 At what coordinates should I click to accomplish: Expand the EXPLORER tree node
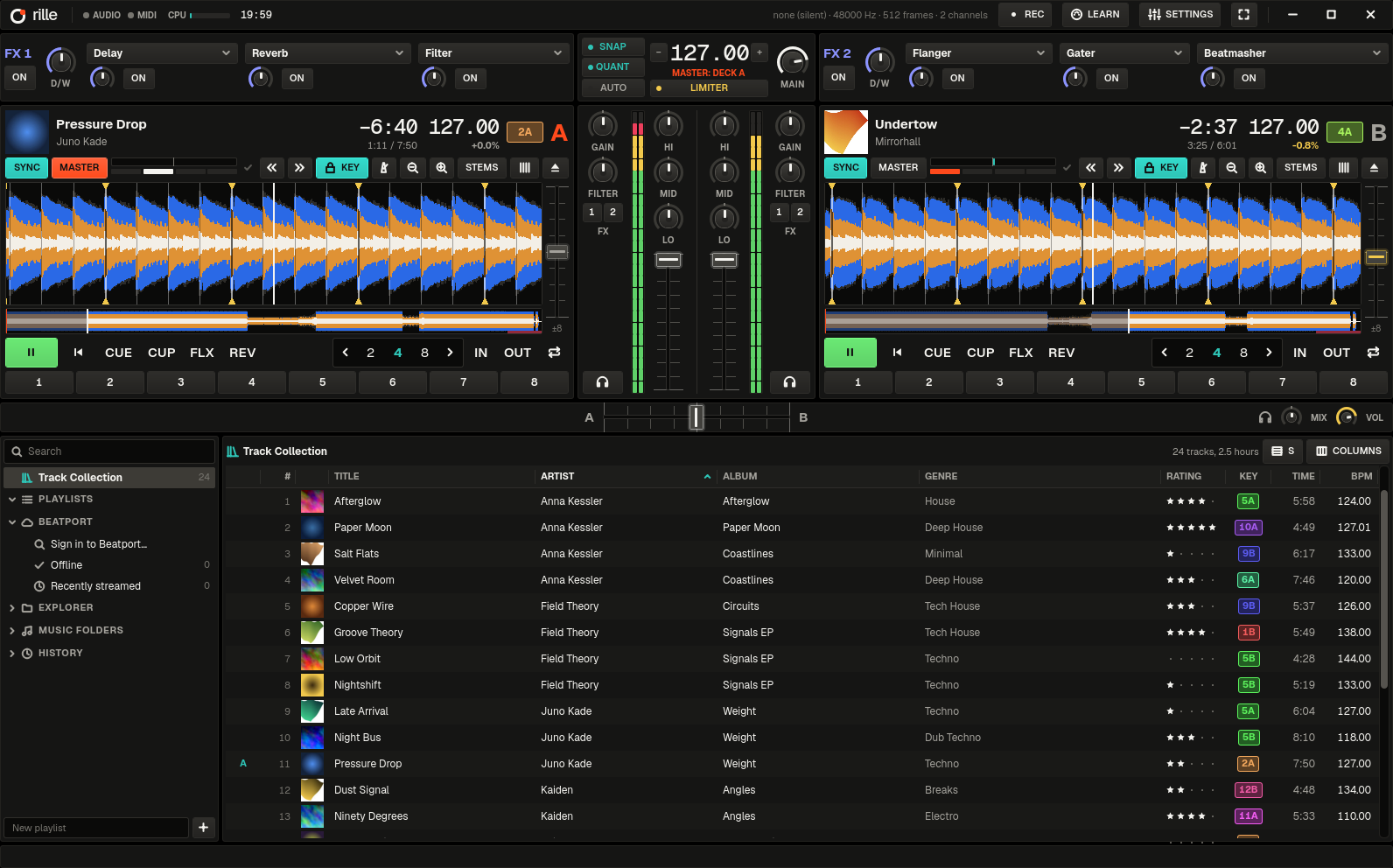click(12, 608)
